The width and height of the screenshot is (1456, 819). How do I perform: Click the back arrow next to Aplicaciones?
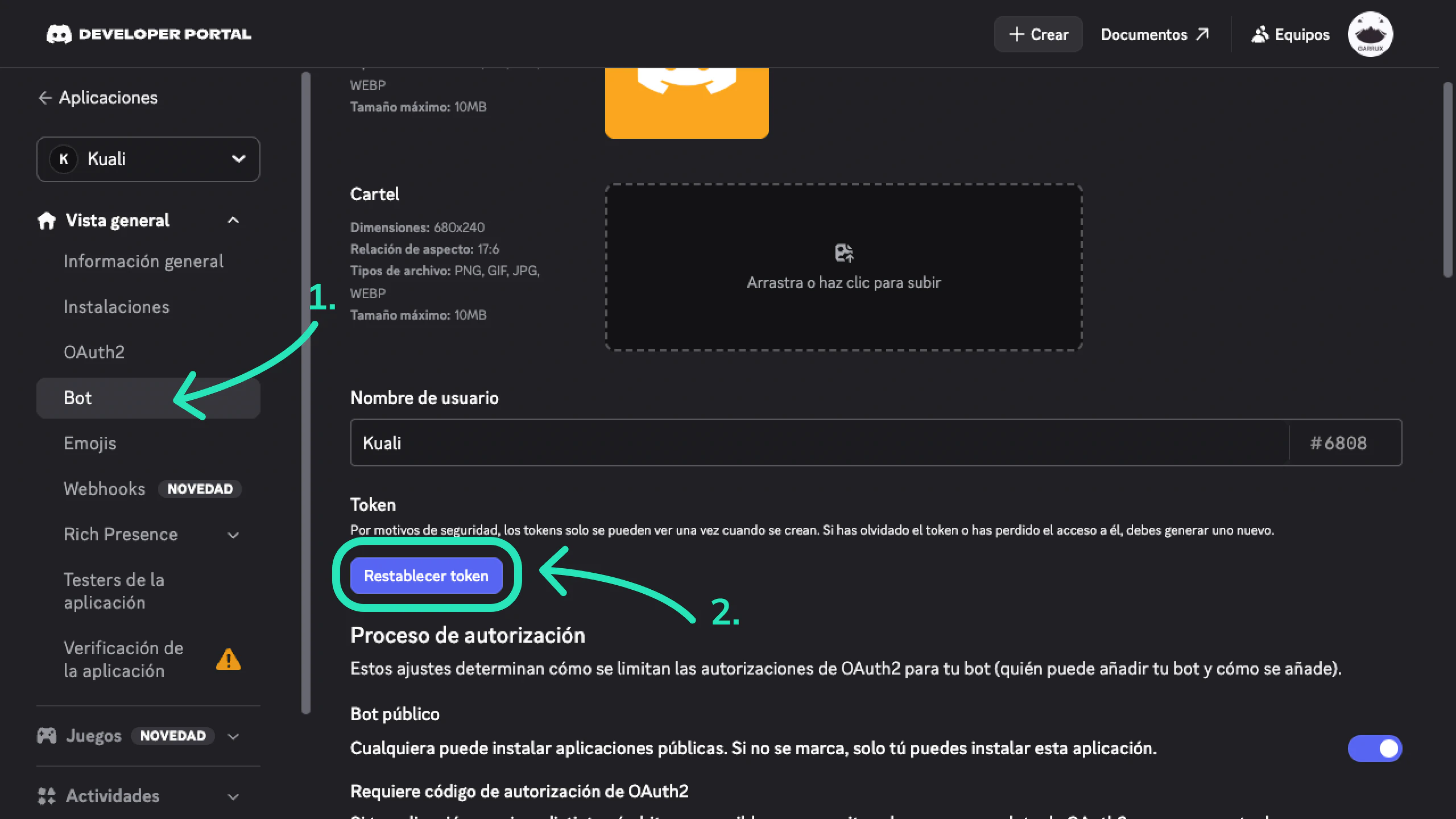45,98
